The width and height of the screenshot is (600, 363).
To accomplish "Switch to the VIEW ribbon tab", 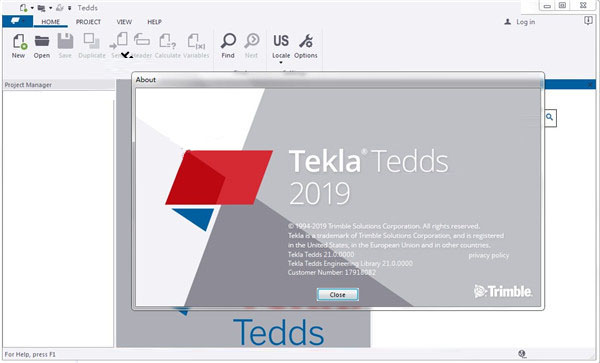I will (x=124, y=22).
